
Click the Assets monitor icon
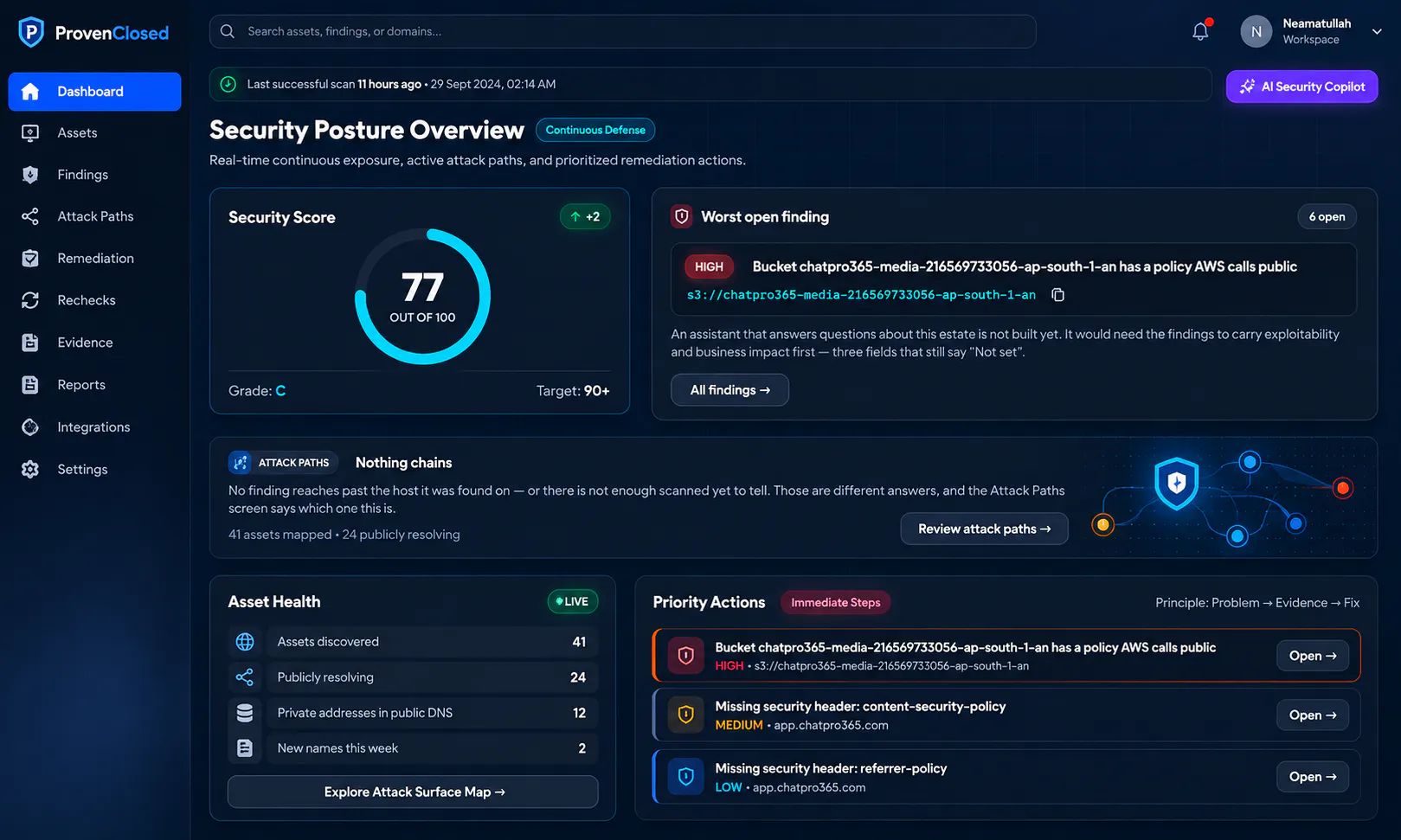pyautogui.click(x=30, y=133)
